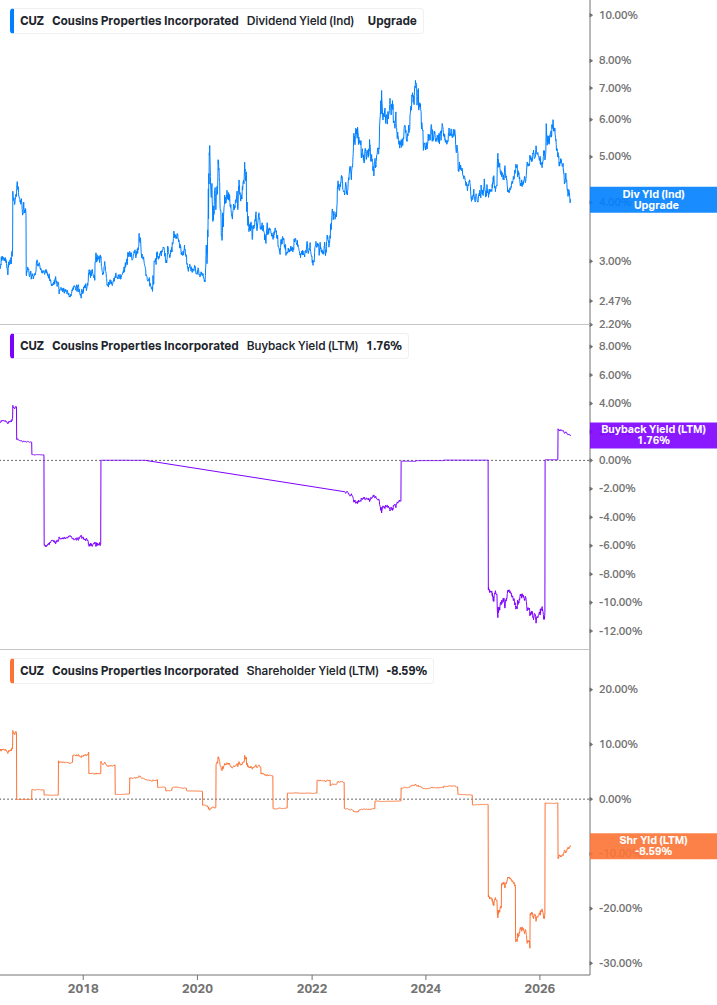
Task: Select the Shareholder Yield (LTM) legend label
Action: pos(312,671)
